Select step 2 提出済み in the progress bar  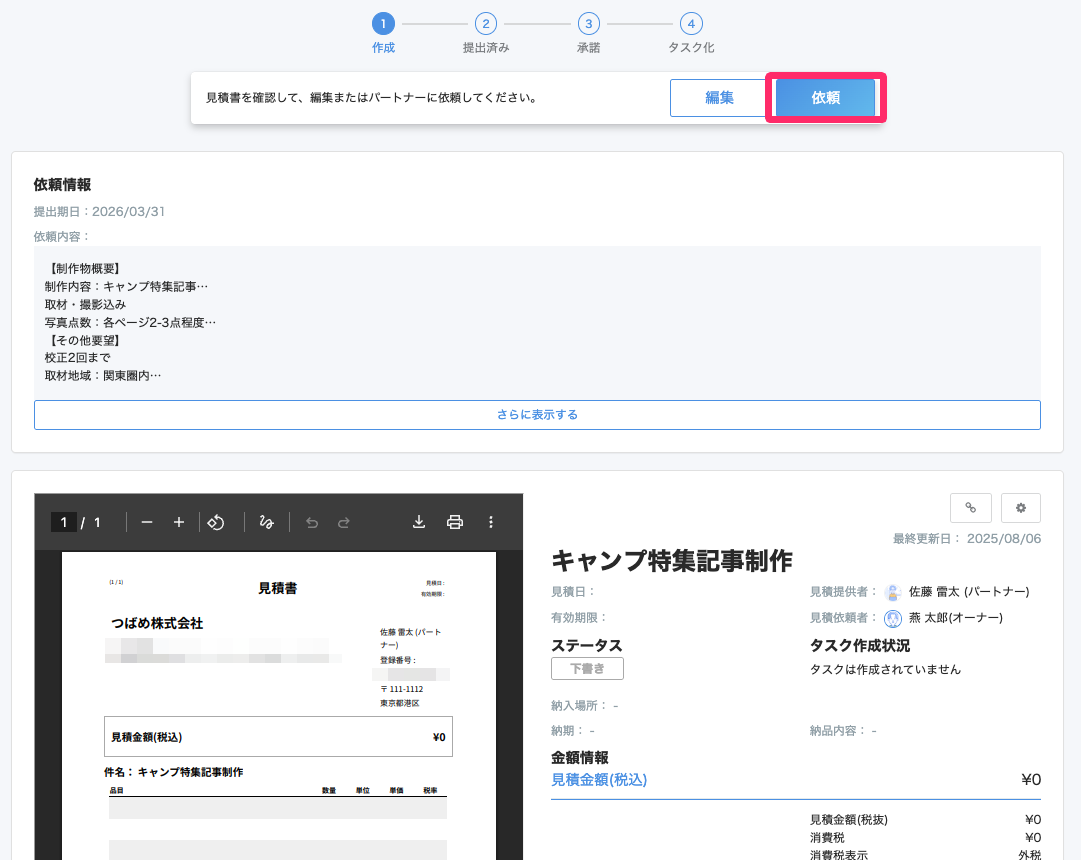point(486,22)
